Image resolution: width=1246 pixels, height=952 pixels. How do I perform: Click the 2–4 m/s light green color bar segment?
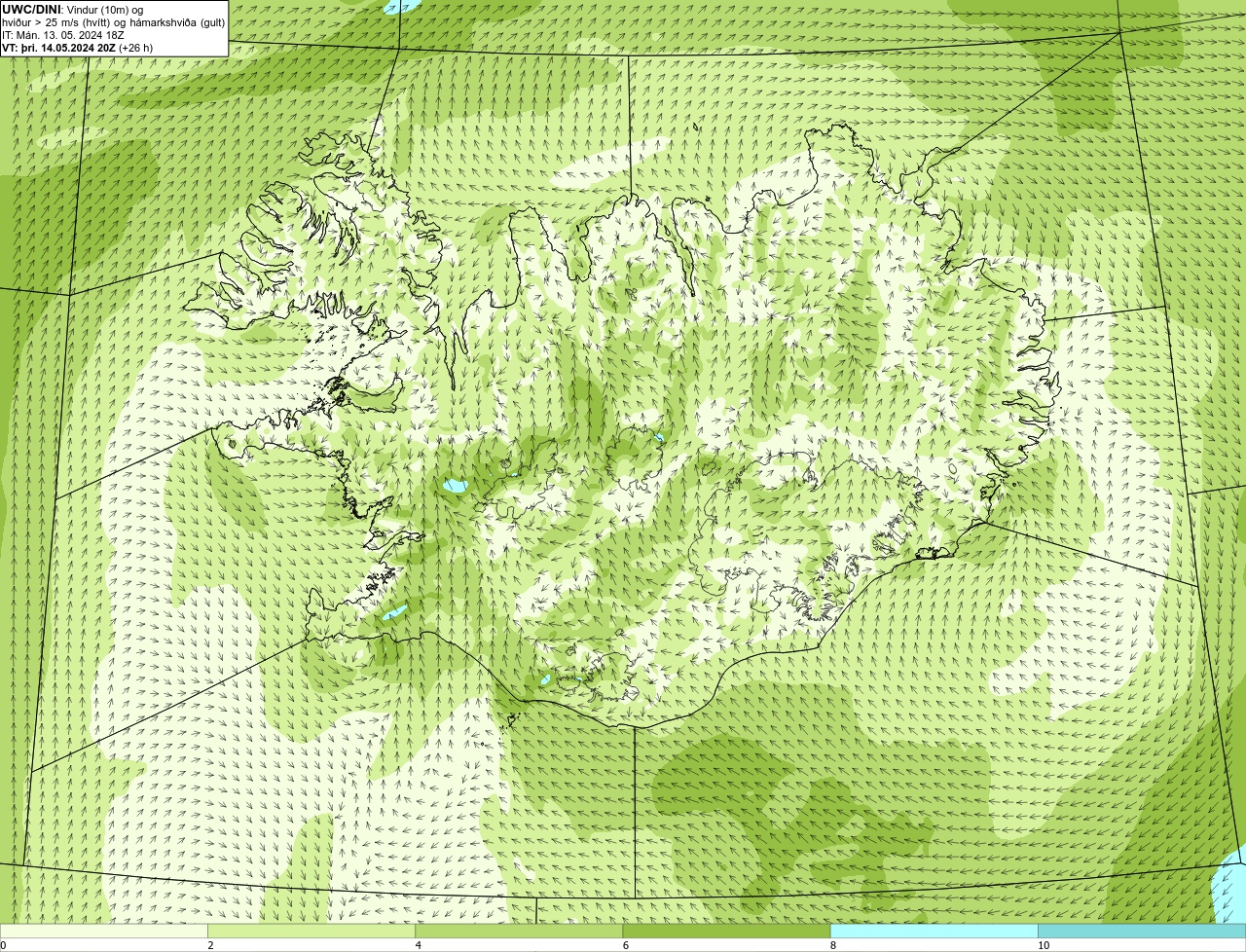click(x=311, y=932)
